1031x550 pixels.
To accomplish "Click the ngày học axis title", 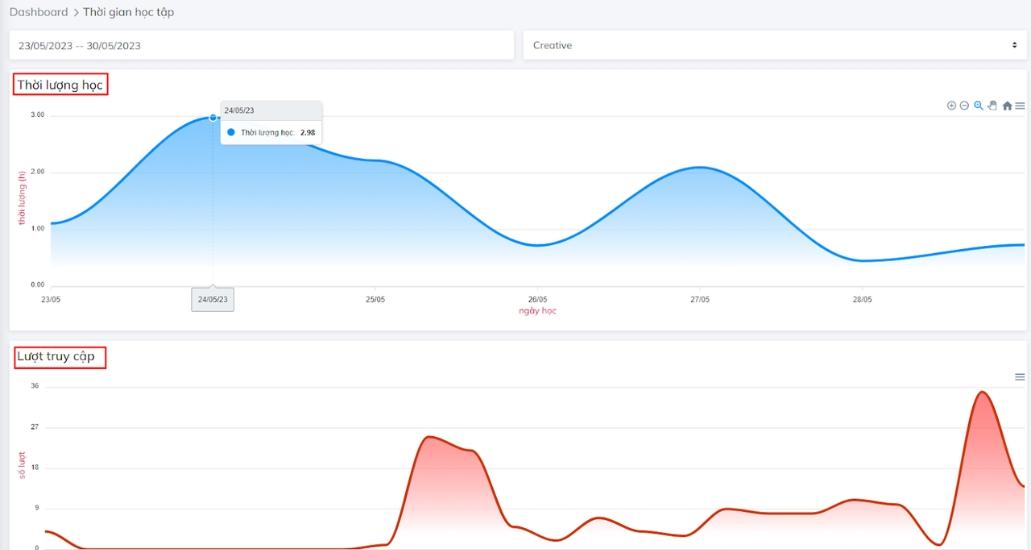I will click(x=537, y=311).
